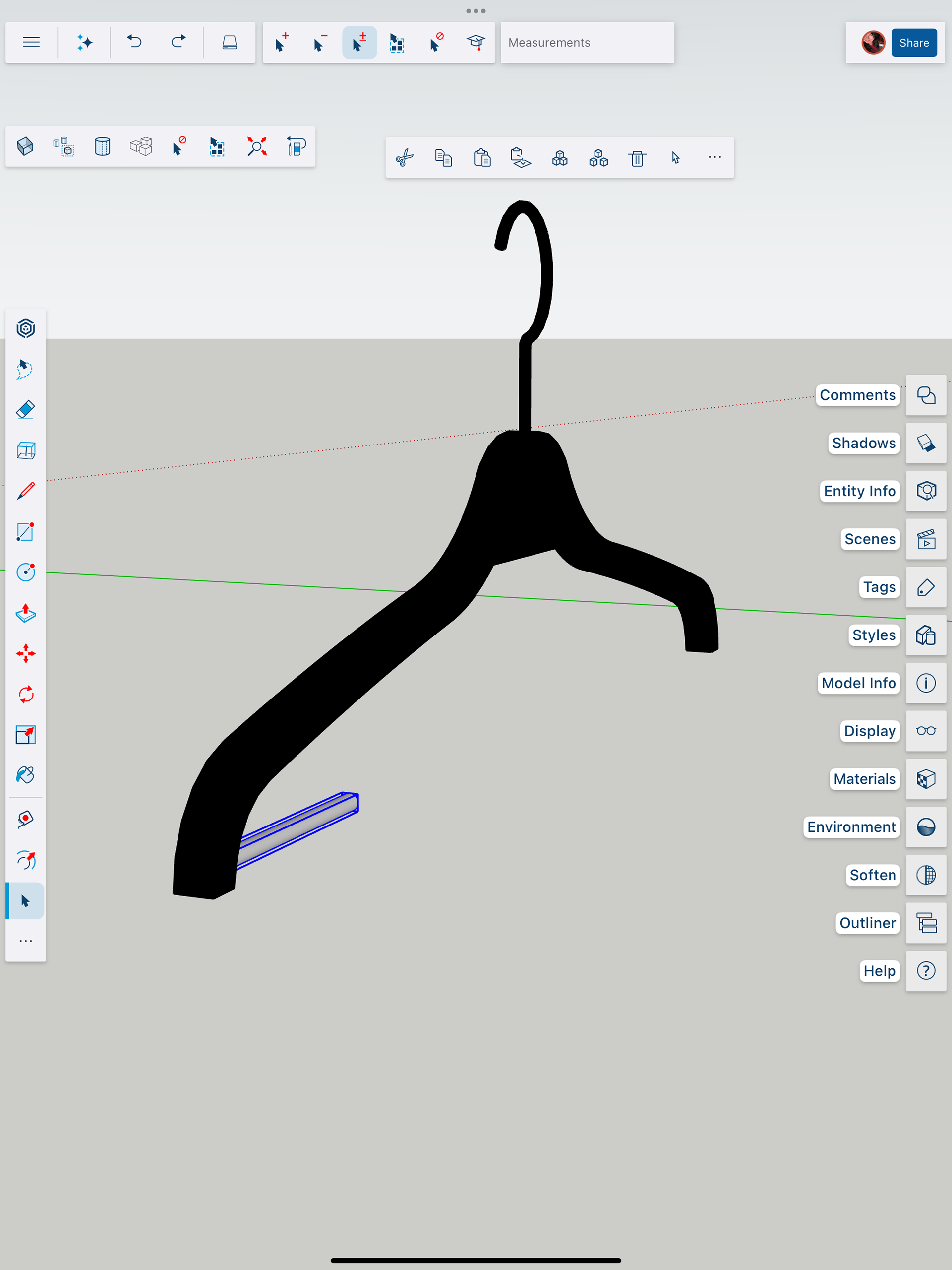The image size is (952, 1270).
Task: Open the hamburger main menu
Action: [x=31, y=43]
